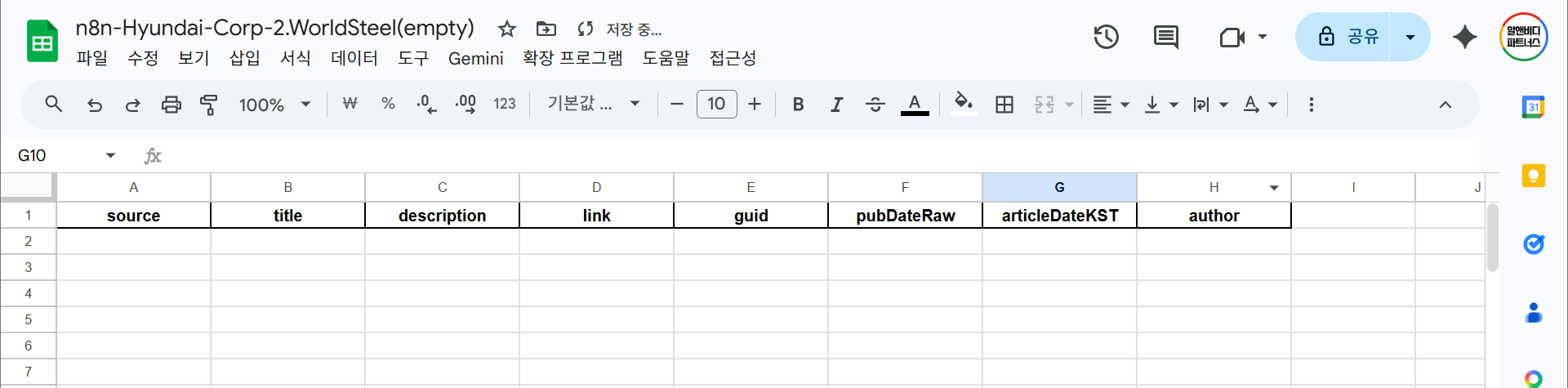Open version history clock icon
The width and height of the screenshot is (1568, 388).
click(1106, 37)
